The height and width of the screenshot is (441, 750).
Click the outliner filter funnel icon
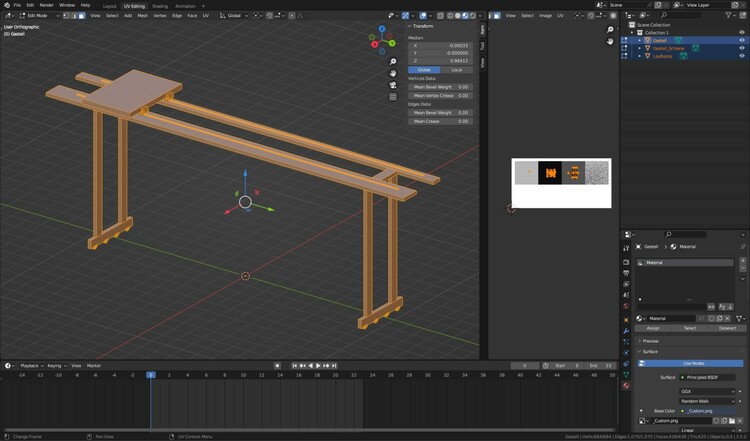pos(728,15)
